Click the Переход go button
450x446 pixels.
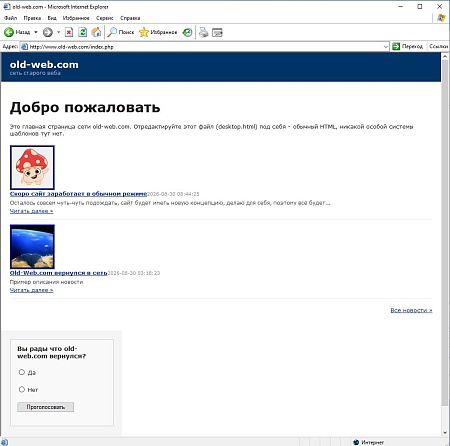[408, 46]
